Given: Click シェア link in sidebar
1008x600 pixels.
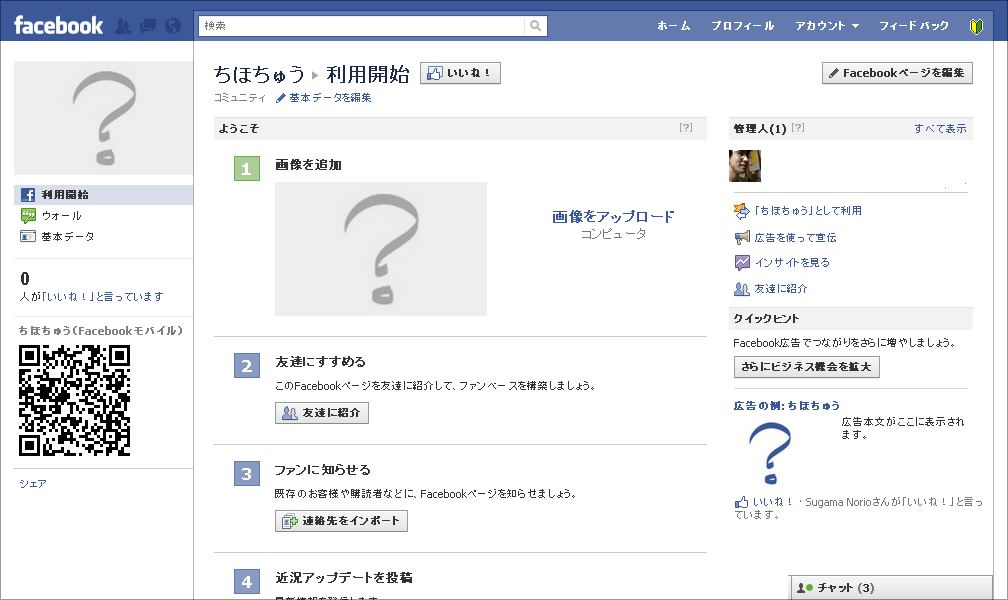Looking at the screenshot, I should click(x=33, y=484).
